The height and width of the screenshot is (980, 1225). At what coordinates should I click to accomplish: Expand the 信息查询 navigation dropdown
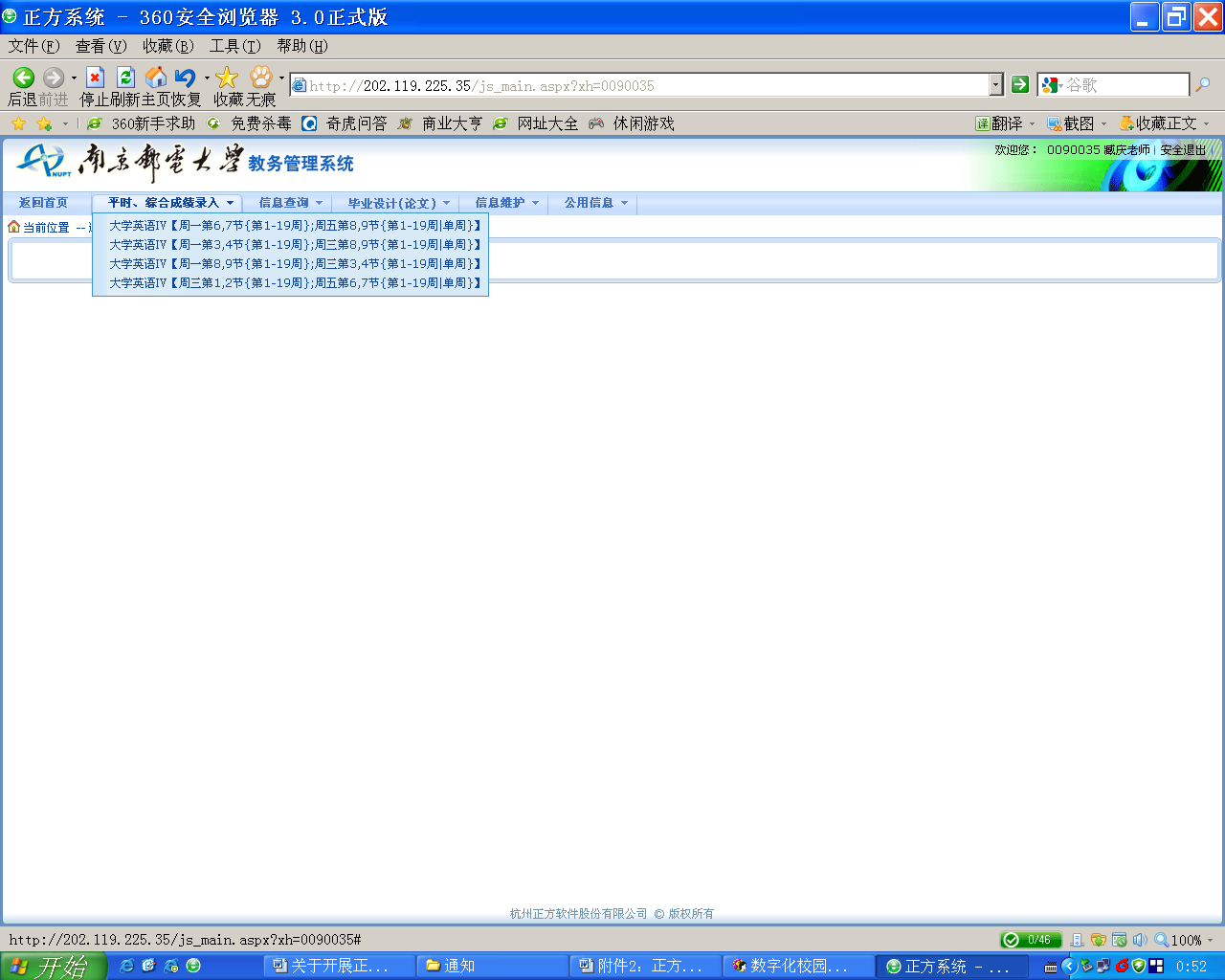tap(291, 203)
